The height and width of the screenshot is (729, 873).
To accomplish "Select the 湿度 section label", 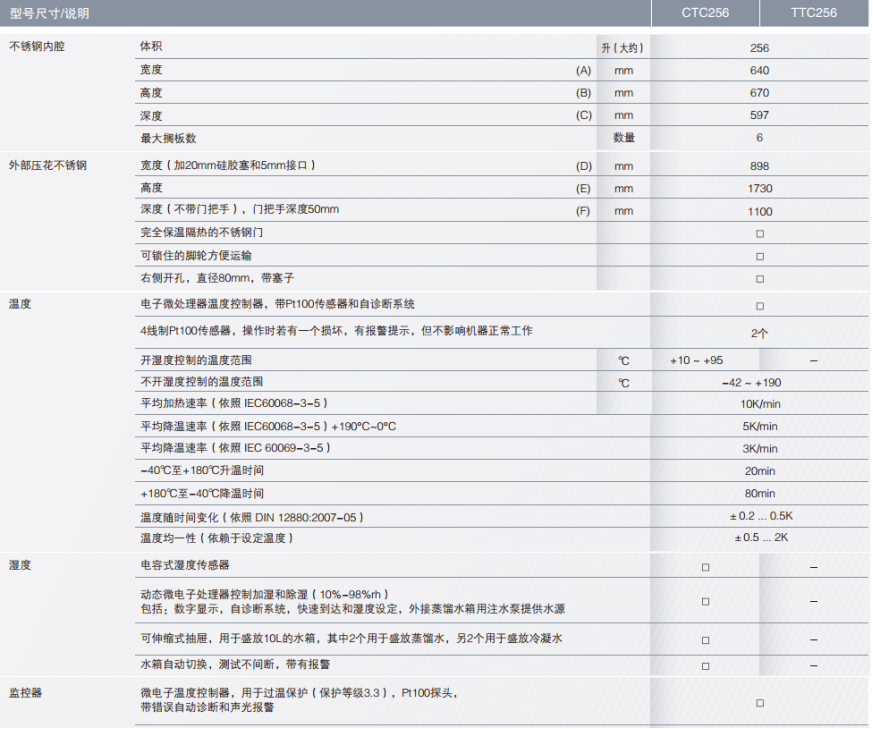I will (x=20, y=565).
